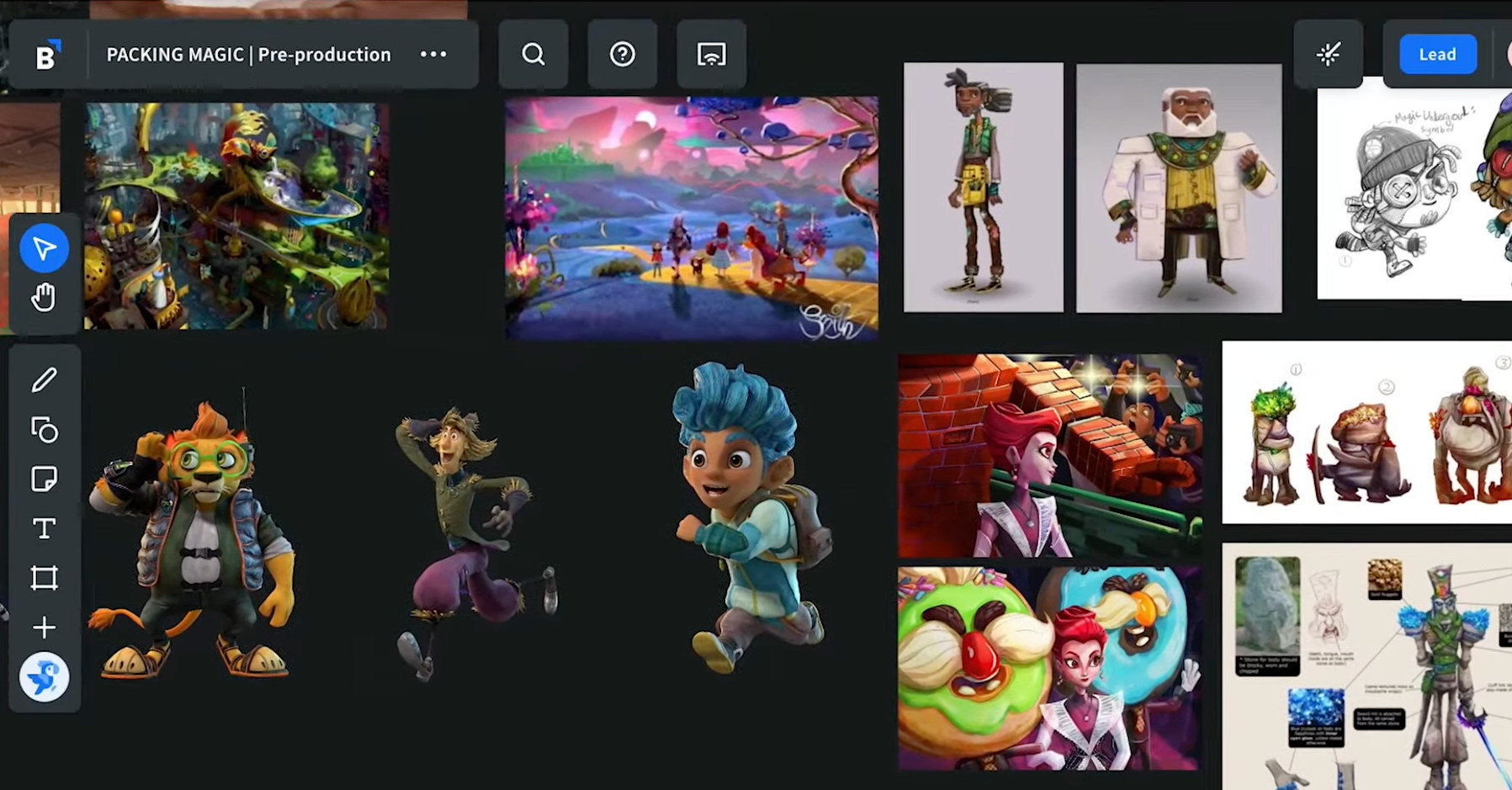Open the plus add-more menu
1512x790 pixels.
pyautogui.click(x=44, y=628)
